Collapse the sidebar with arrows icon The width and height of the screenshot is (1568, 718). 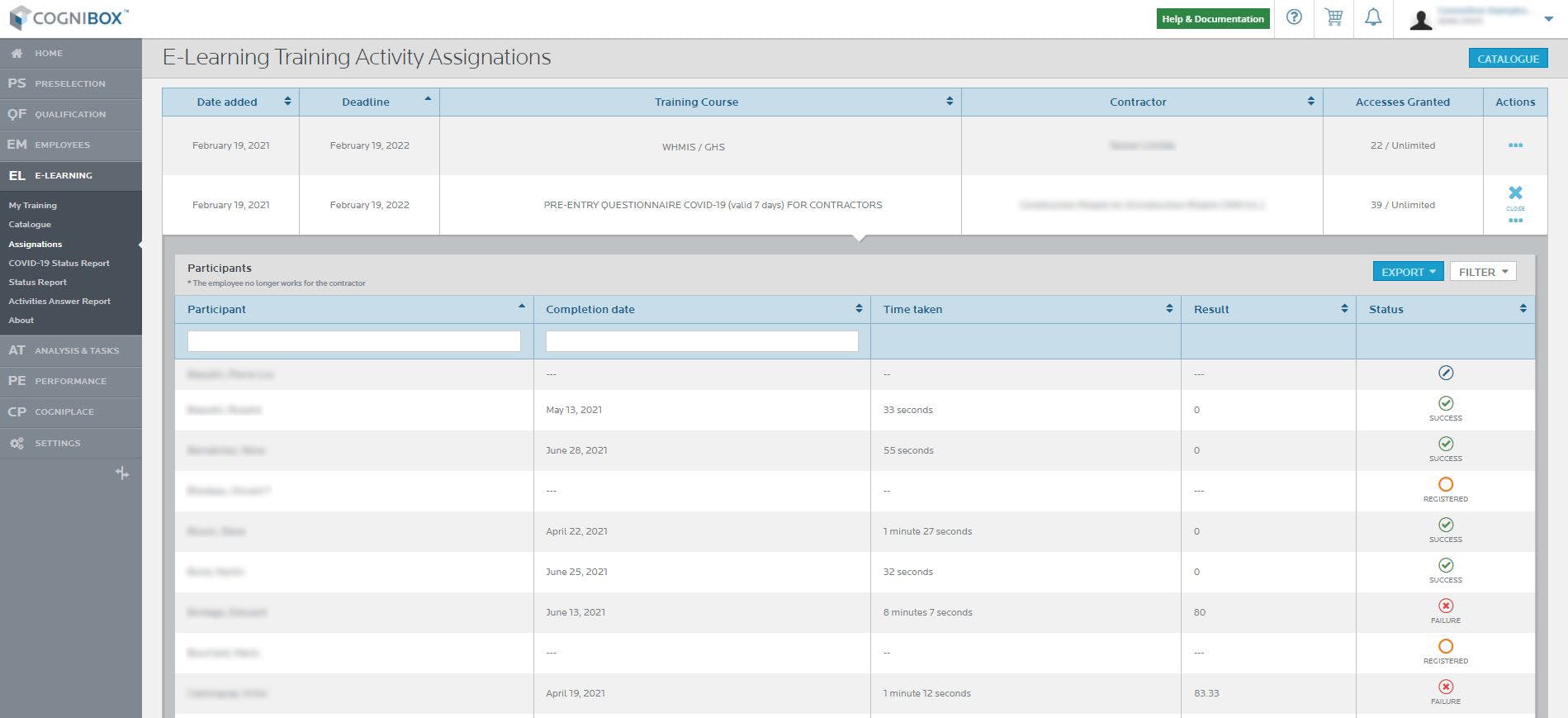(x=122, y=473)
